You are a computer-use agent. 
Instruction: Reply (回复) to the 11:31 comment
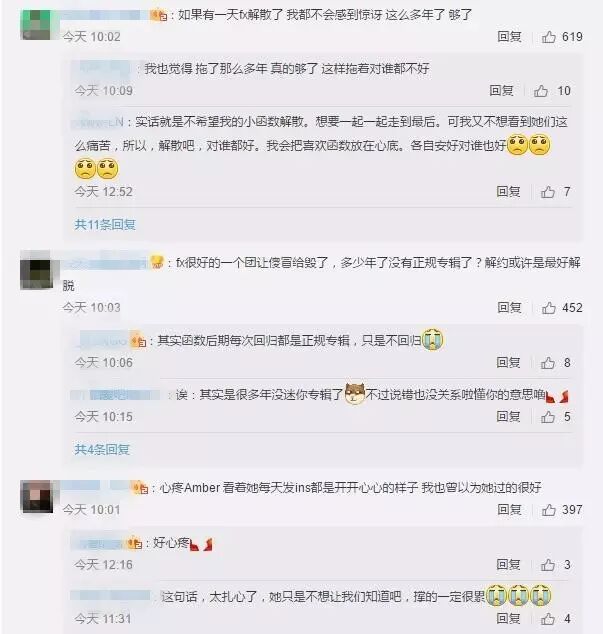click(508, 618)
